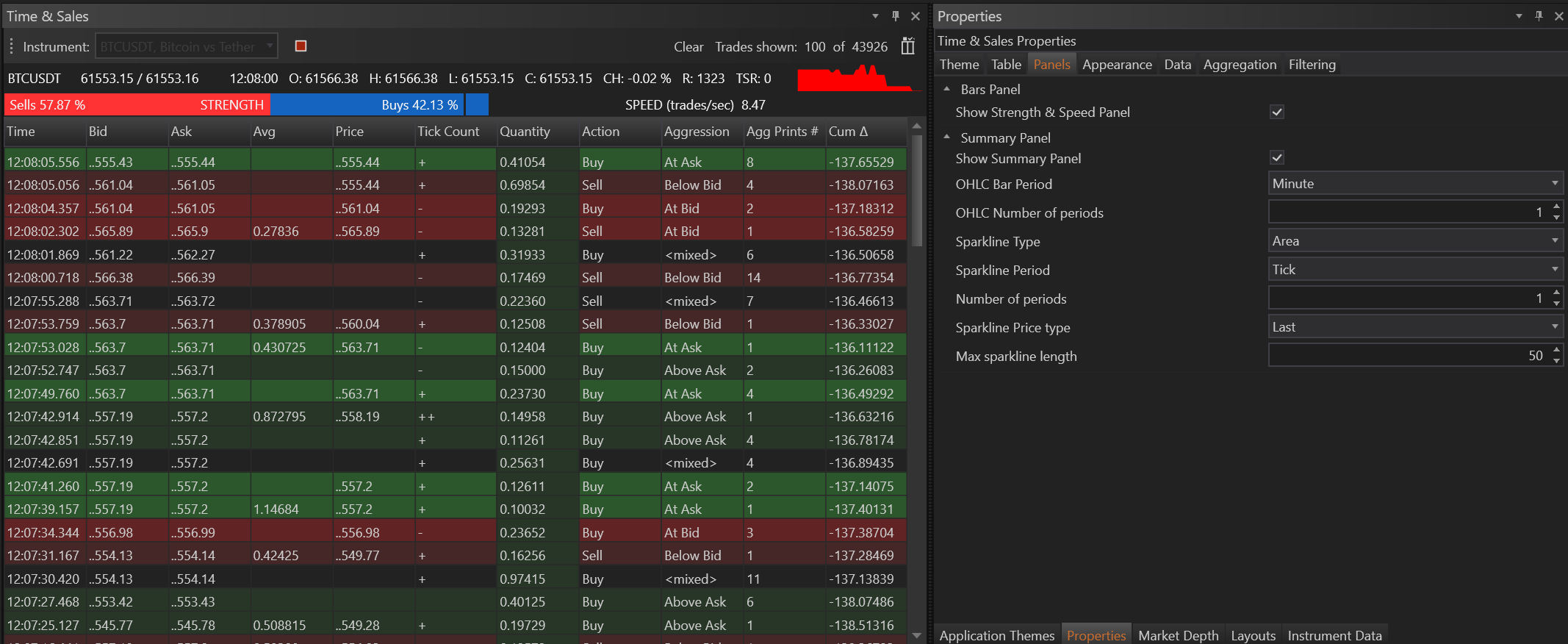This screenshot has height=644, width=1568.
Task: Open the Sparkline Type dropdown showing Area
Action: click(x=1554, y=241)
